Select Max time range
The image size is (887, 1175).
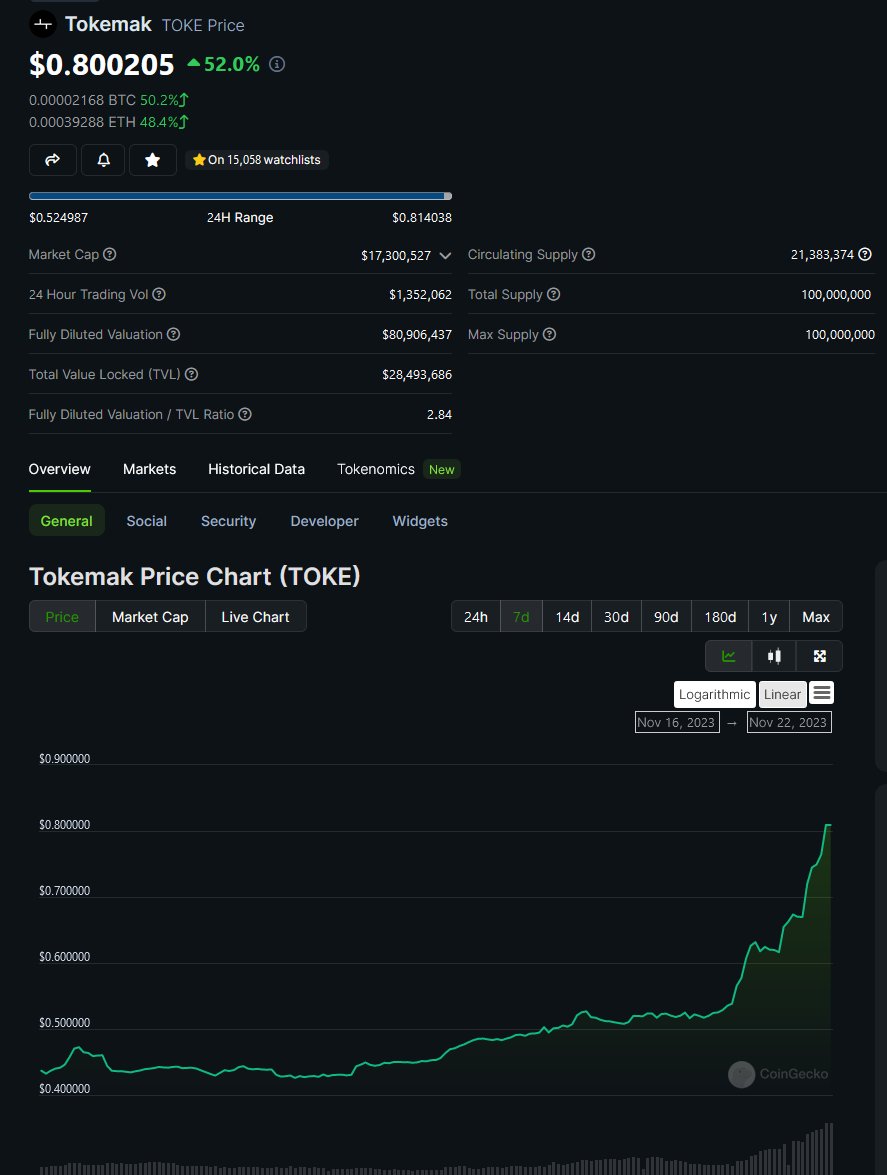click(x=816, y=617)
